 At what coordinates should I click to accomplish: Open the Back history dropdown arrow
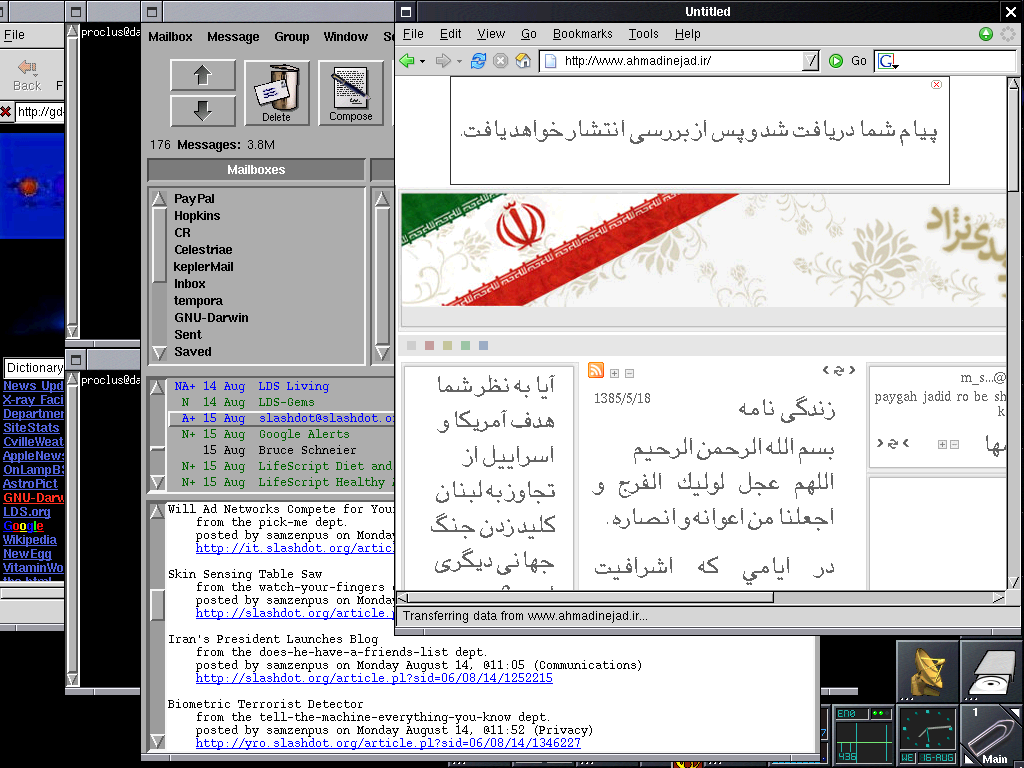(x=423, y=61)
